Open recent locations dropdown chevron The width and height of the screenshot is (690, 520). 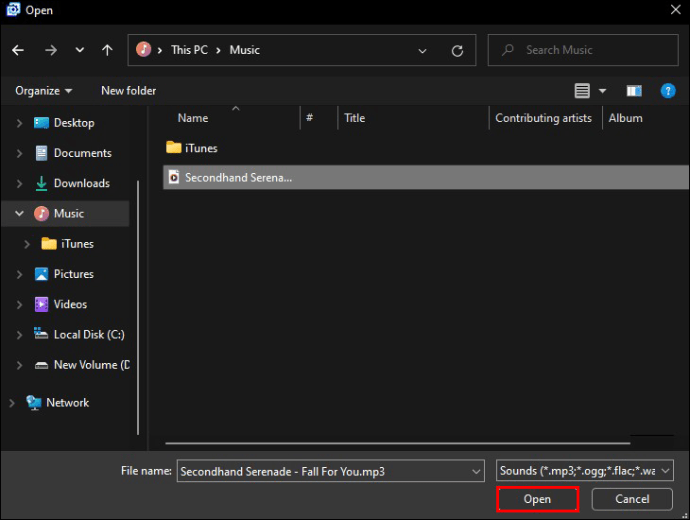tap(80, 50)
